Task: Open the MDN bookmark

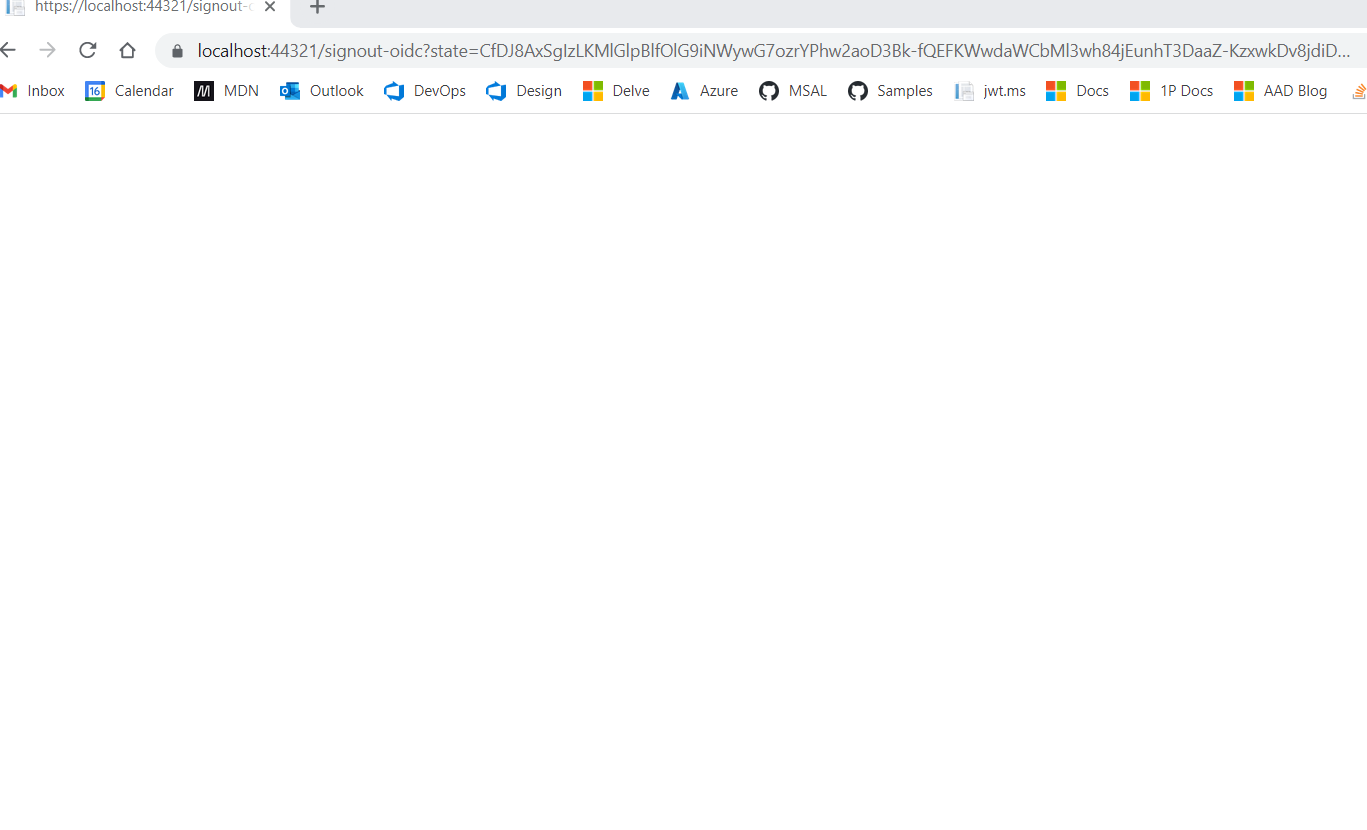Action: (227, 91)
